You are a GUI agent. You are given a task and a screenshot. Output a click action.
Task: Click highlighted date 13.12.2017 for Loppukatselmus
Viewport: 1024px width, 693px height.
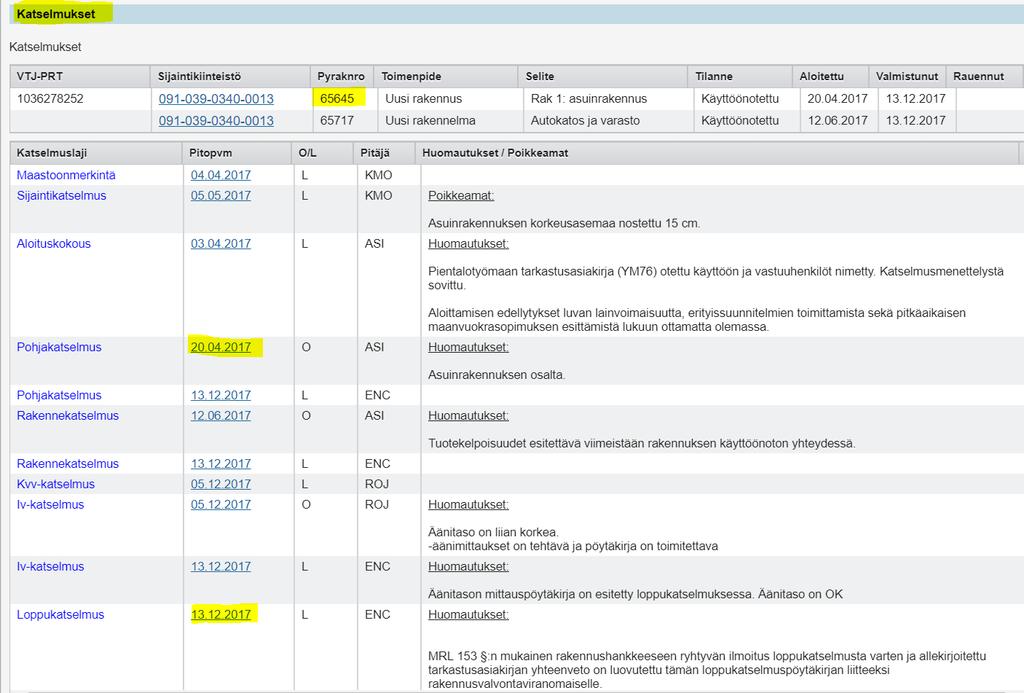coord(221,615)
